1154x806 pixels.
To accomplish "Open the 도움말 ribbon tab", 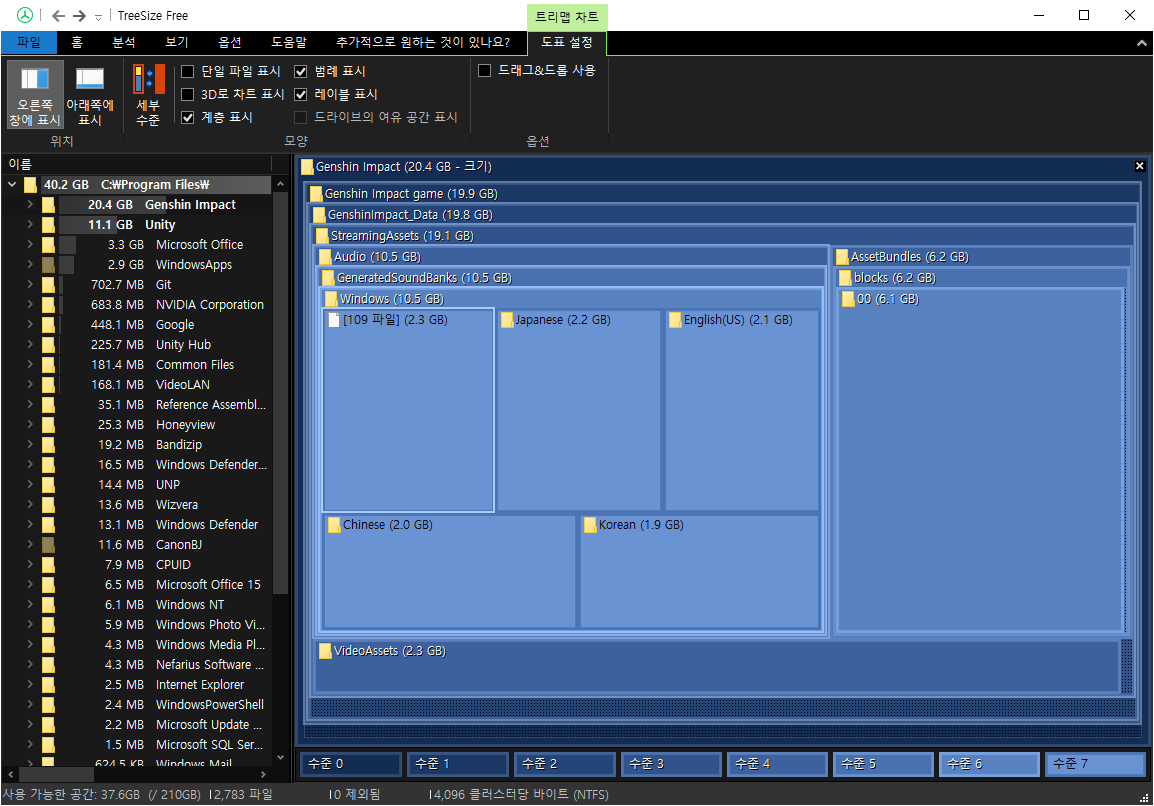I will [x=288, y=43].
